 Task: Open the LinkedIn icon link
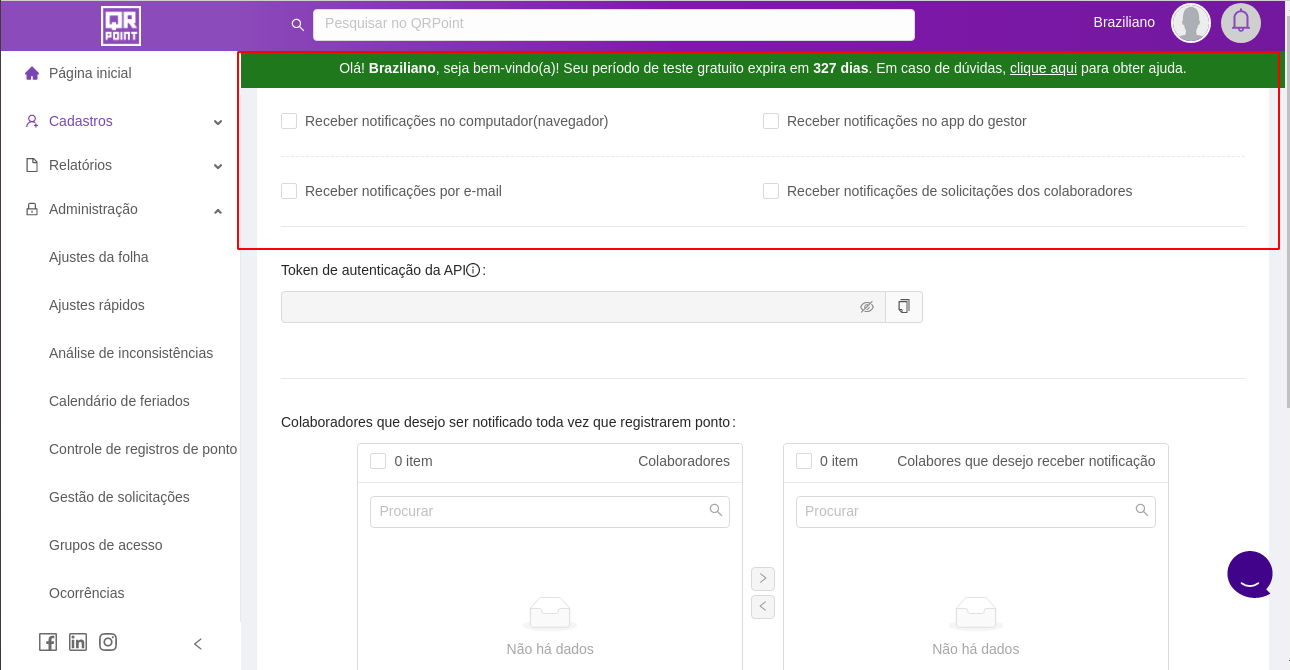tap(78, 642)
